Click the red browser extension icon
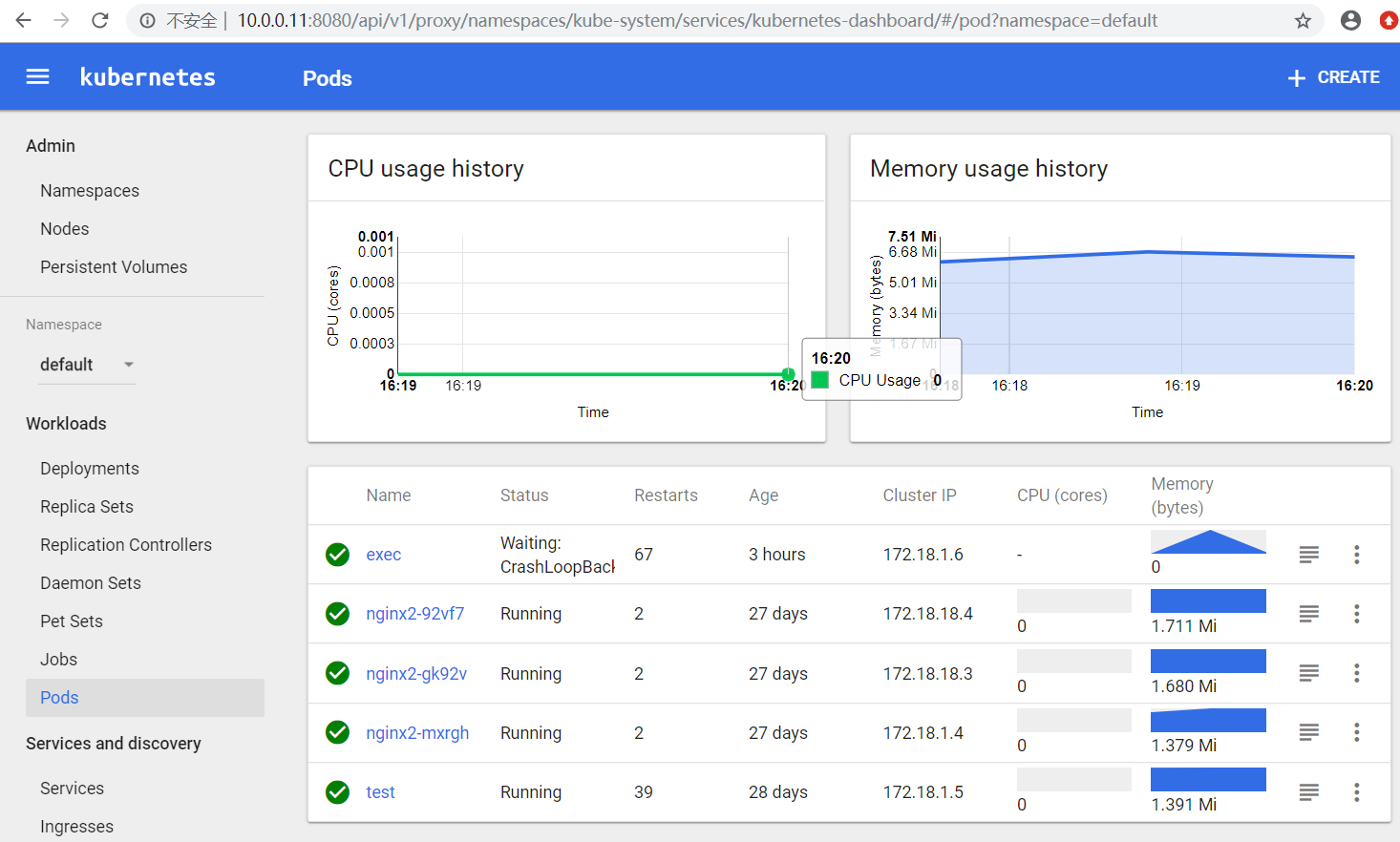Viewport: 1400px width, 842px height. (1389, 20)
